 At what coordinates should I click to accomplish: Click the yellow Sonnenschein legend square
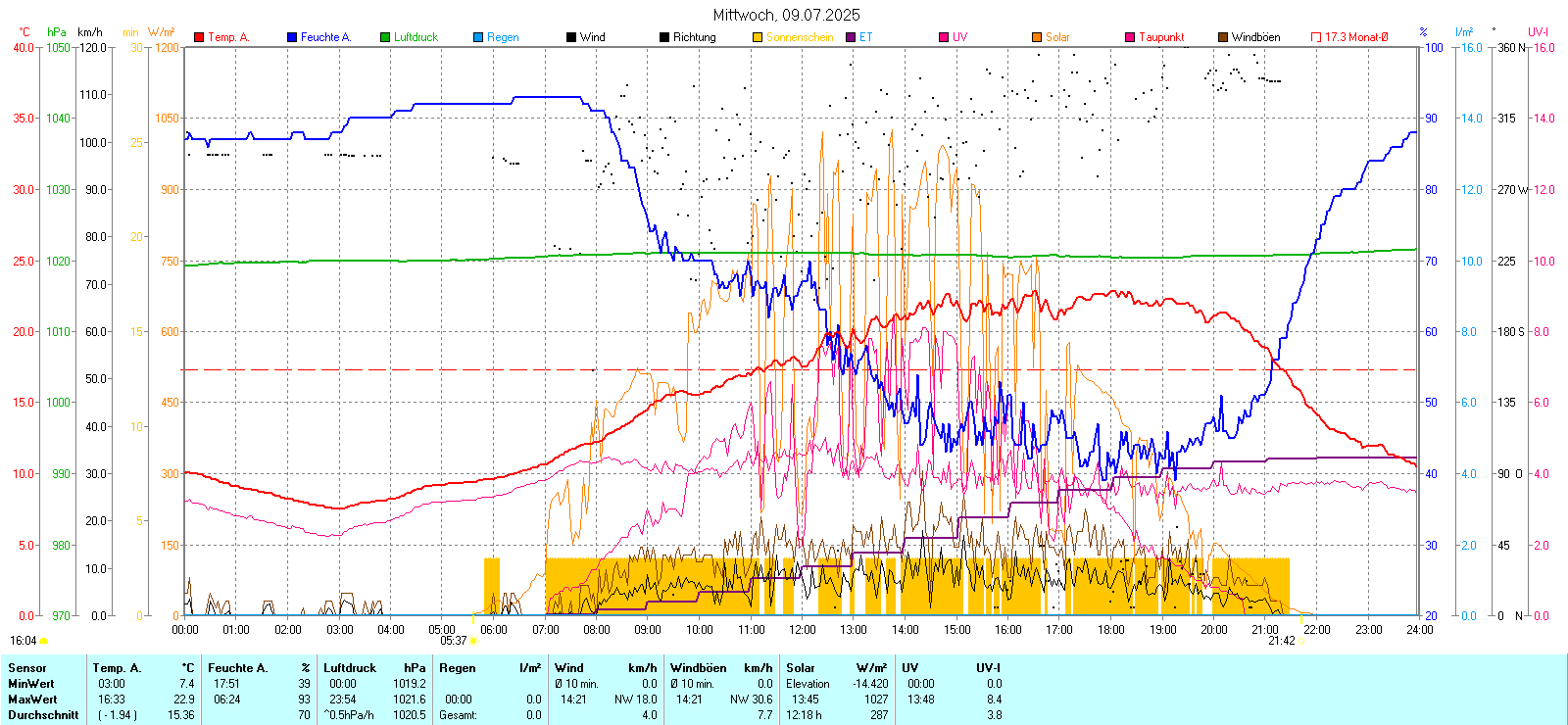pyautogui.click(x=758, y=37)
